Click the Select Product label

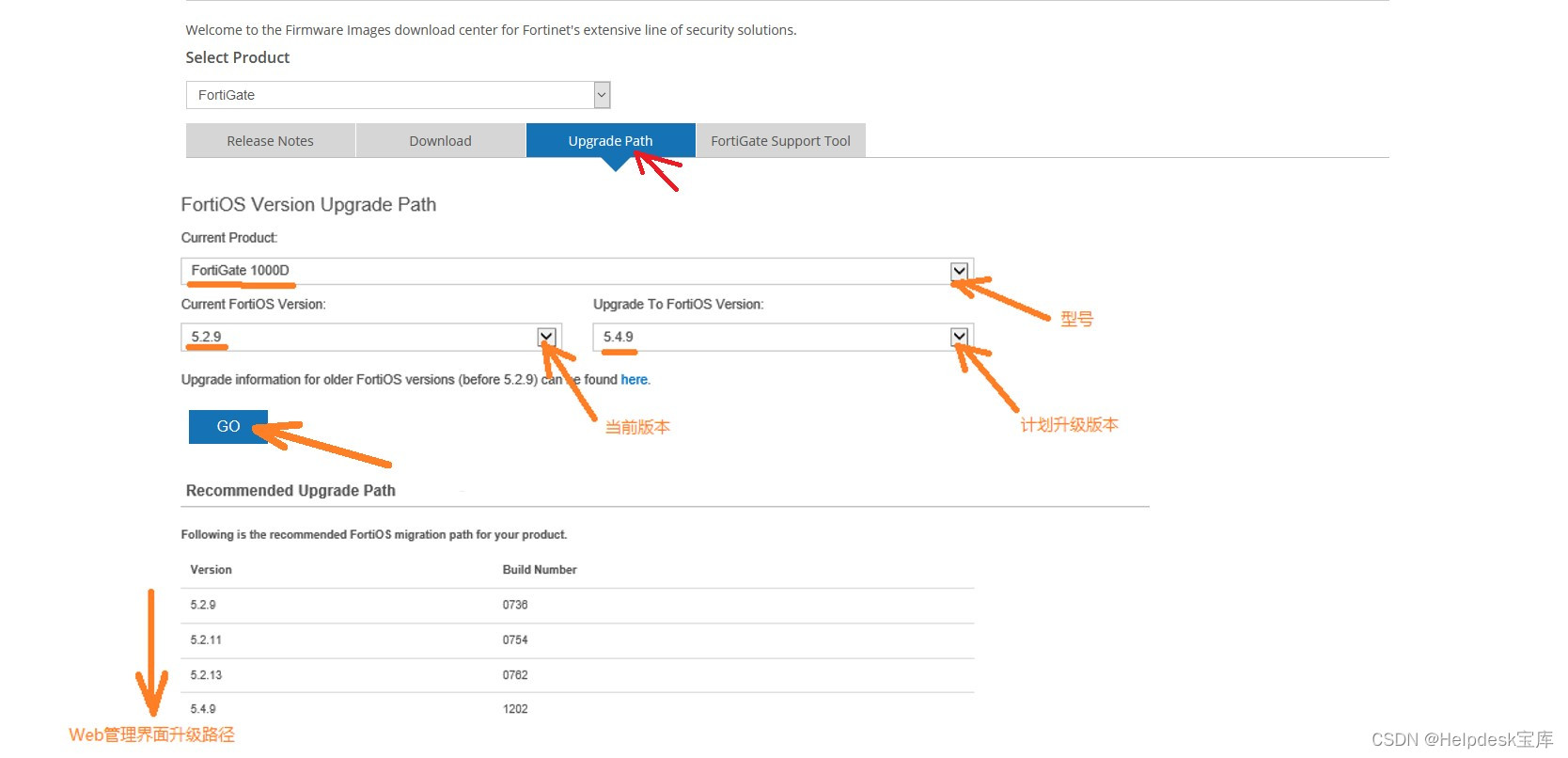238,57
